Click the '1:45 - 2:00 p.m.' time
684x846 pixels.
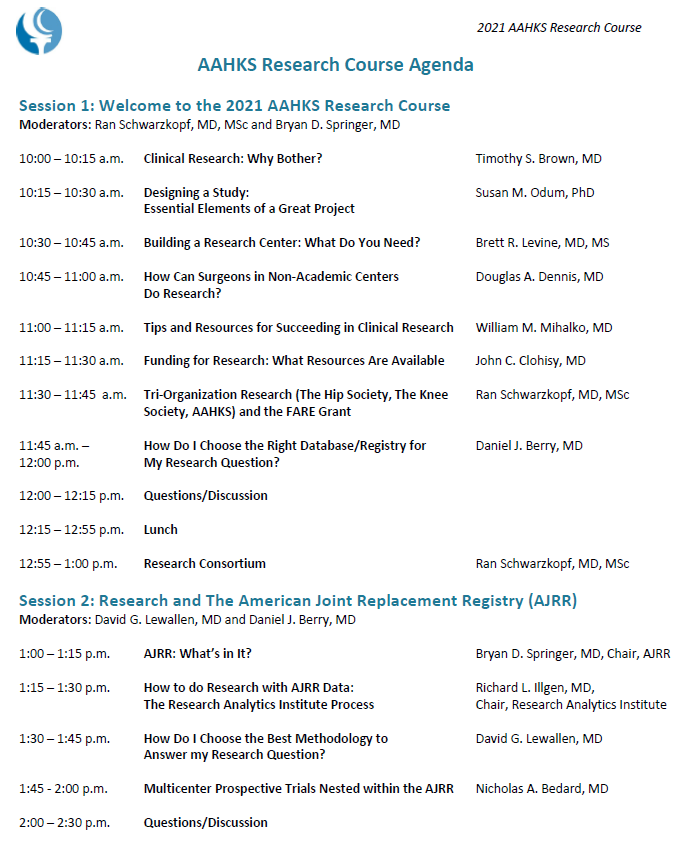63,789
